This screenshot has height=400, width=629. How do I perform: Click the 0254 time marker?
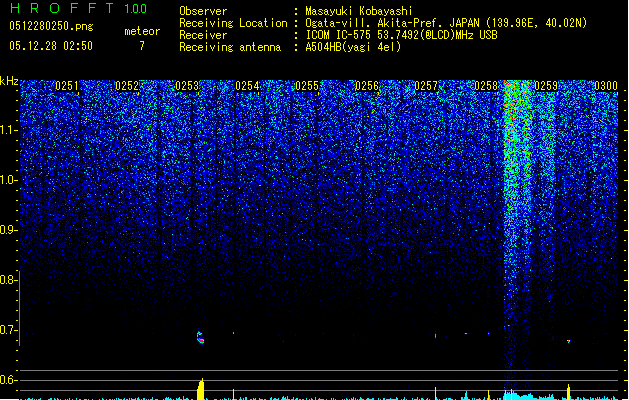coord(247,86)
